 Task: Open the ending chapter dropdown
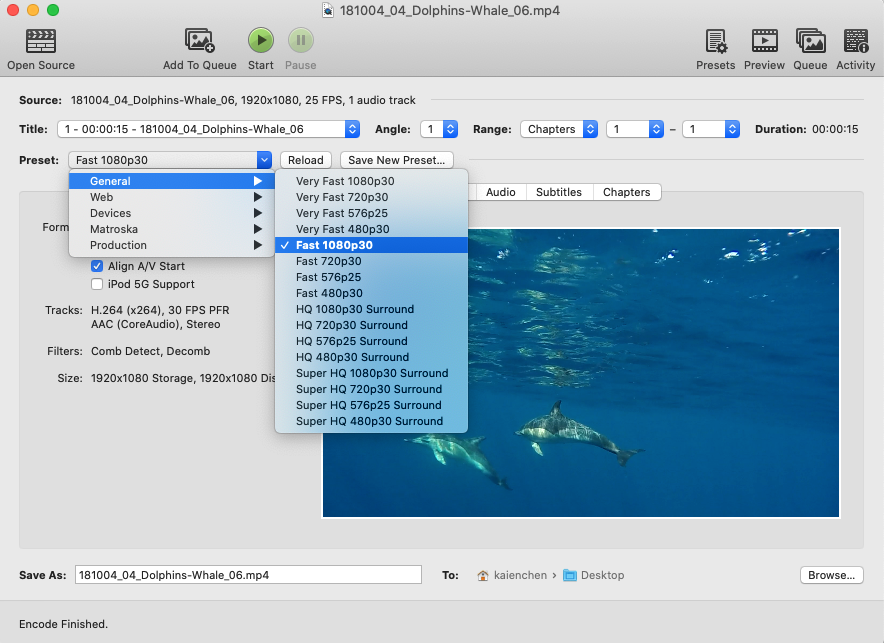coord(711,129)
